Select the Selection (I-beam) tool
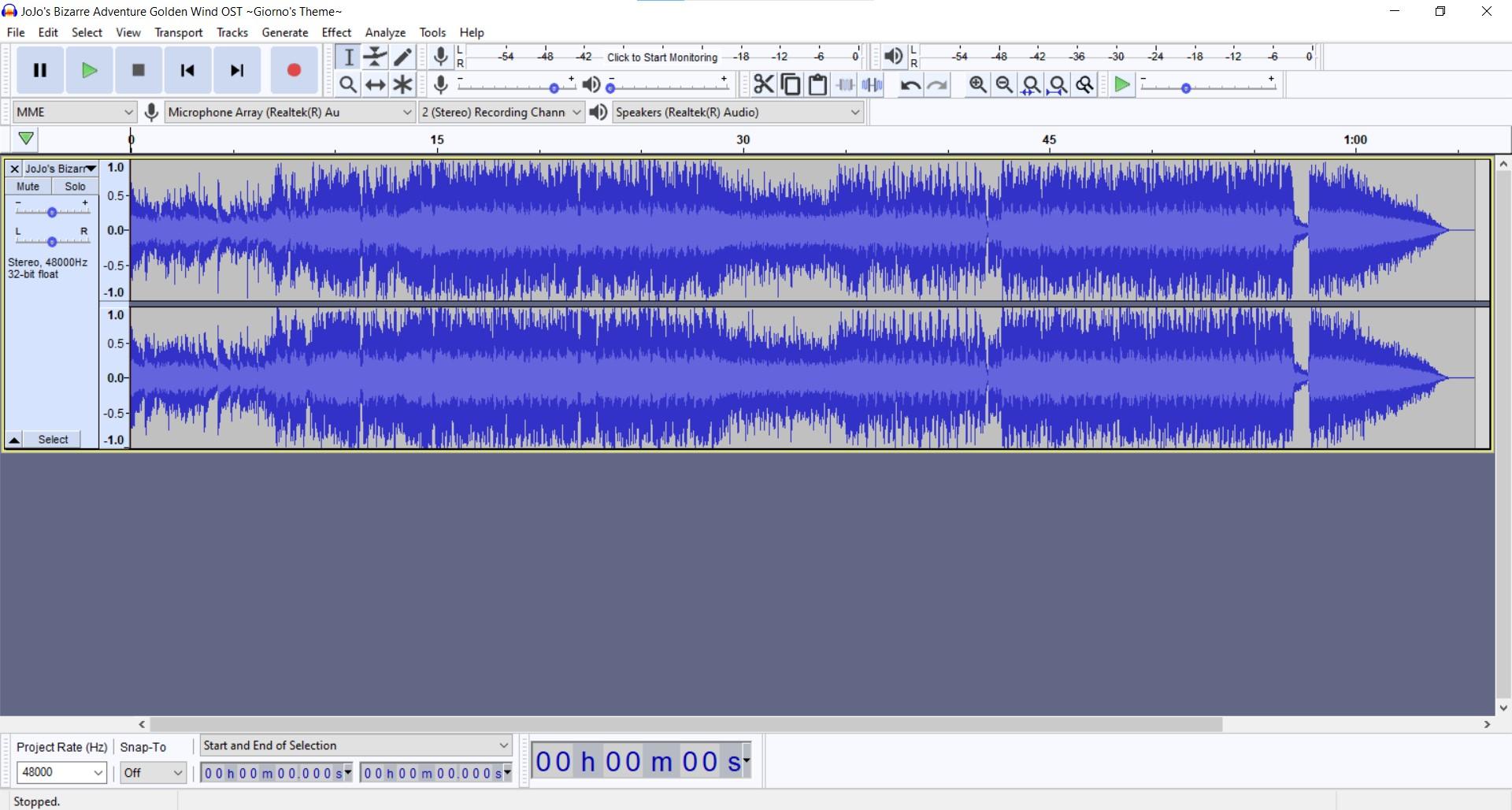Screen dimensions: 1512x810 click(348, 57)
